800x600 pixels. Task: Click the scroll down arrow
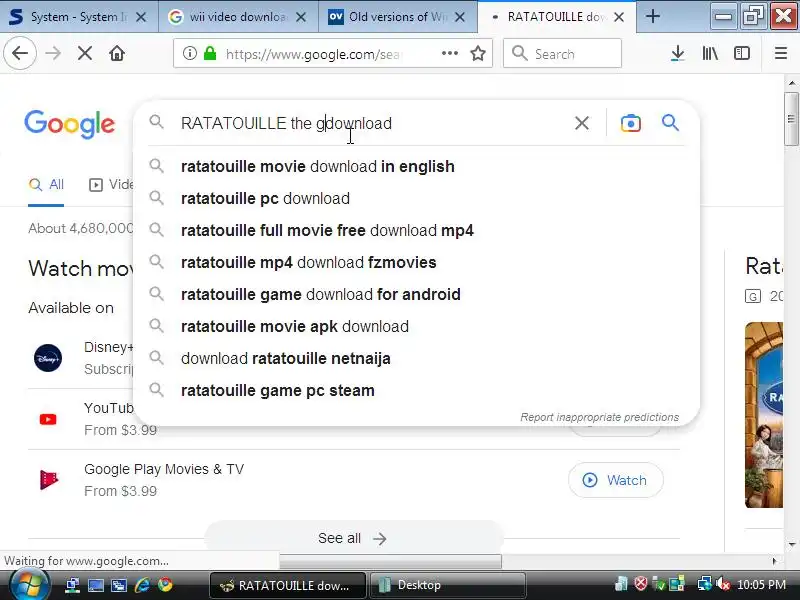click(791, 545)
